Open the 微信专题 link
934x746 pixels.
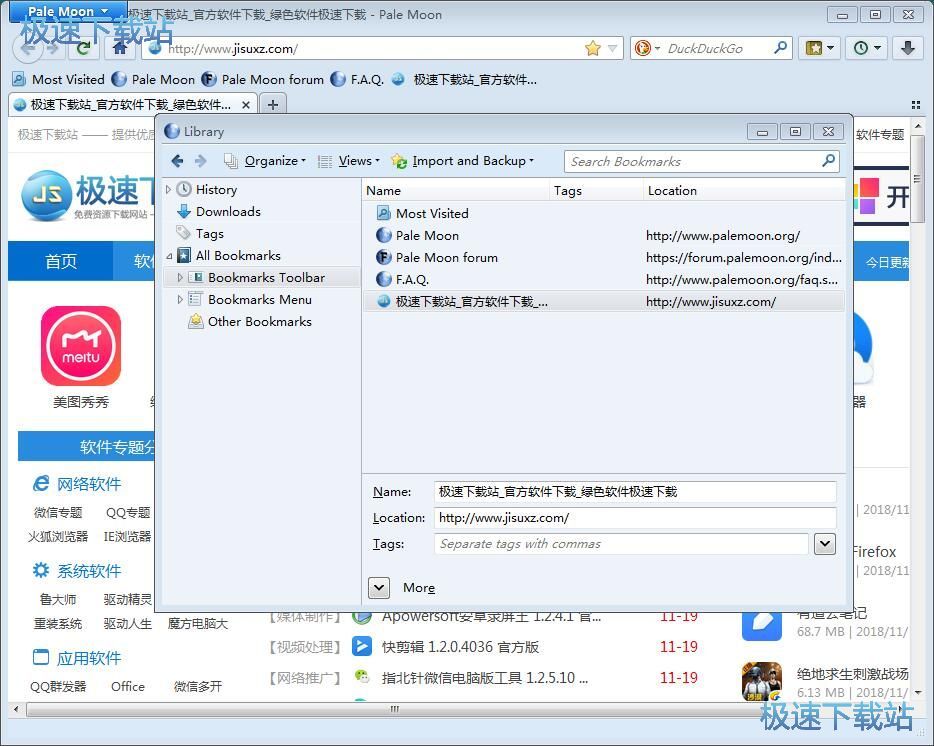click(58, 512)
